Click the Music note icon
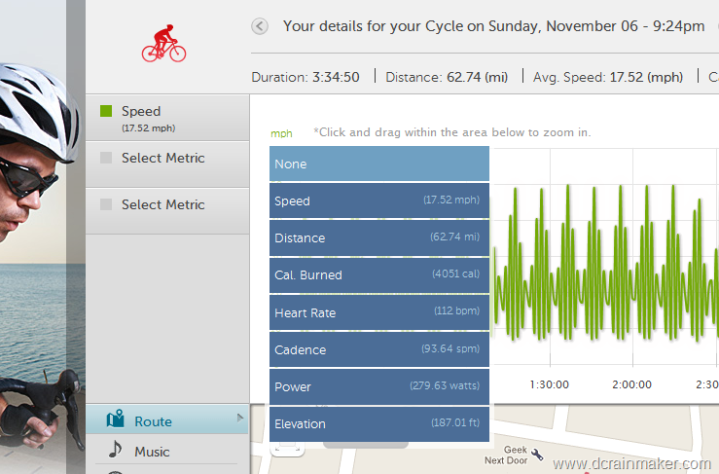719x474 pixels. tap(115, 449)
